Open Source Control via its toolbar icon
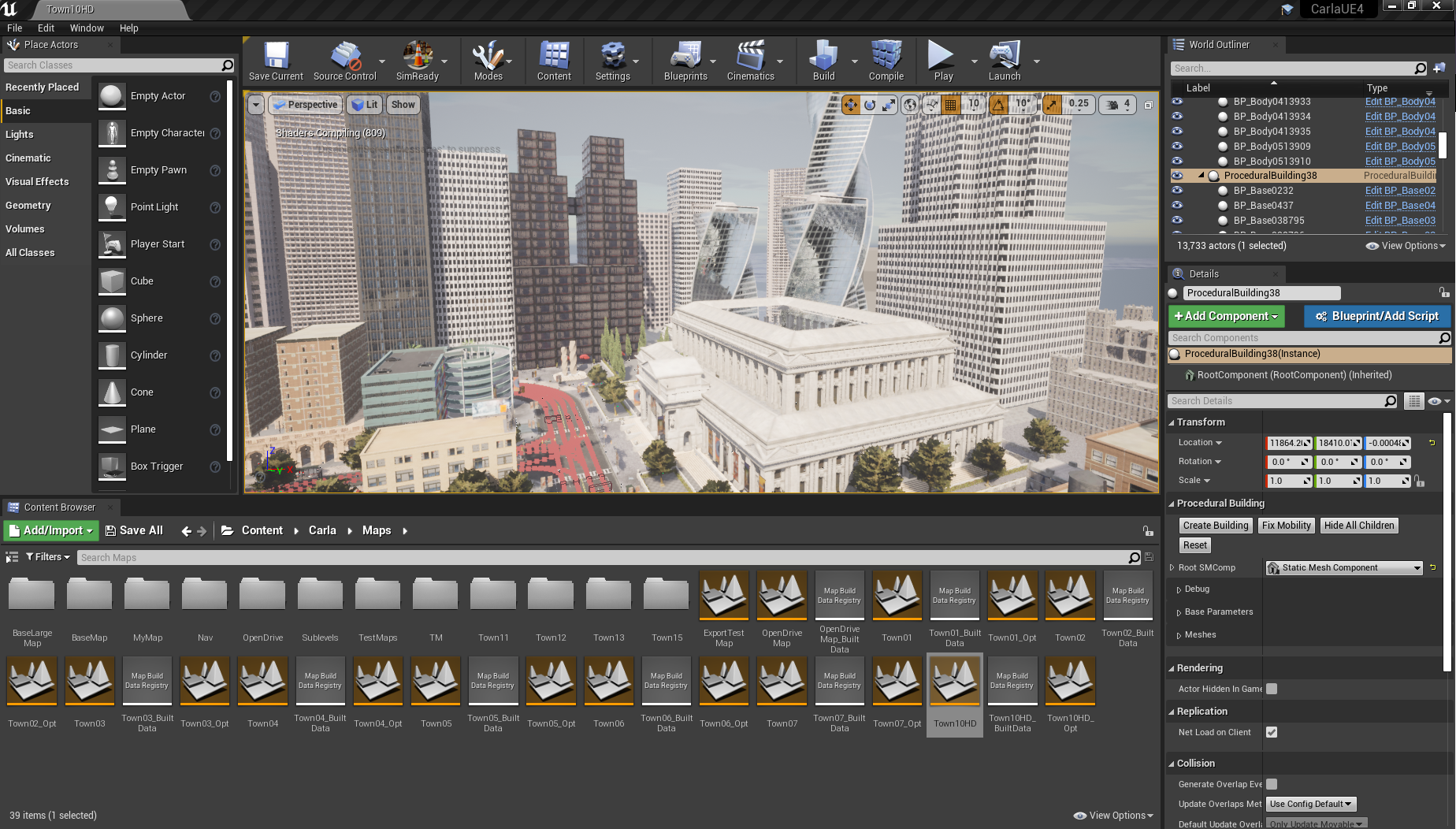The height and width of the screenshot is (829, 1456). (x=344, y=55)
